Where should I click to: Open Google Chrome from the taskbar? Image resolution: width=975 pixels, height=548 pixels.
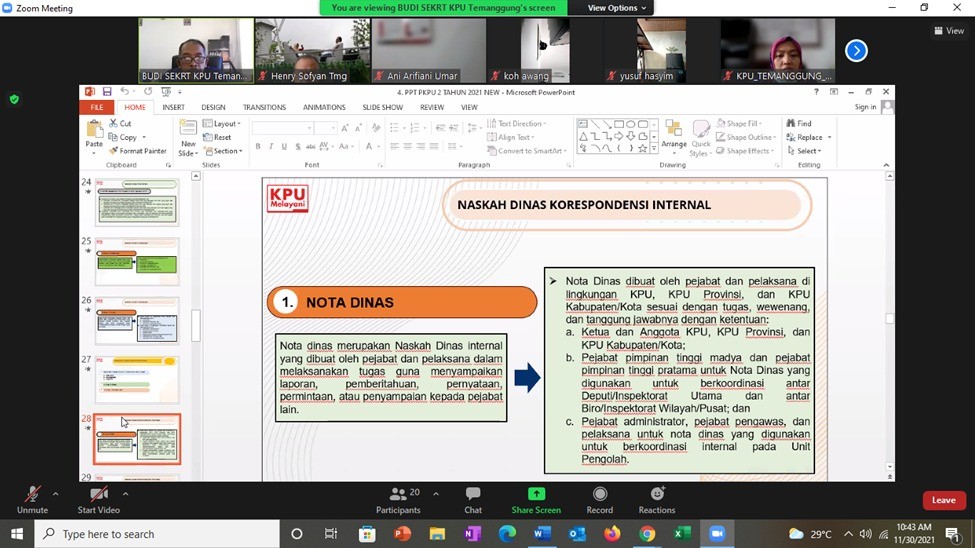click(x=647, y=534)
